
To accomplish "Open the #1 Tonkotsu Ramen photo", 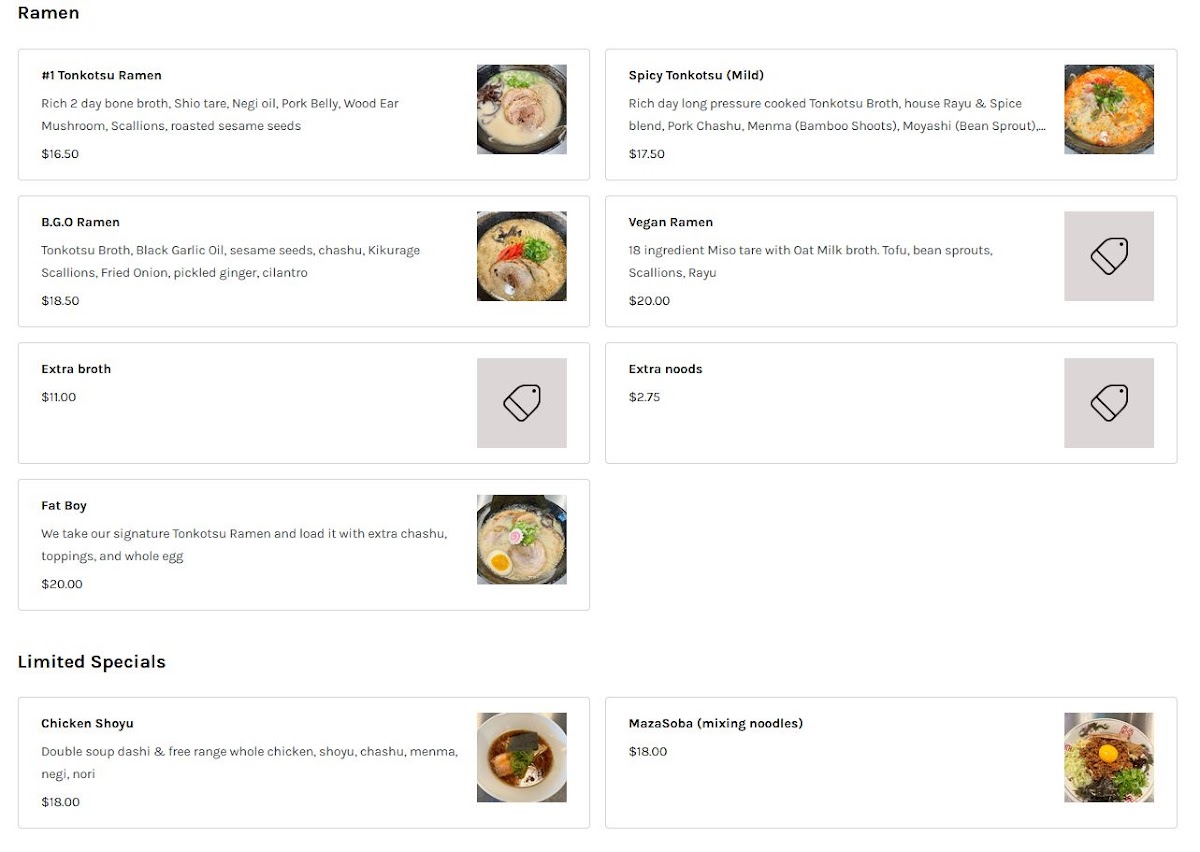I will [521, 109].
